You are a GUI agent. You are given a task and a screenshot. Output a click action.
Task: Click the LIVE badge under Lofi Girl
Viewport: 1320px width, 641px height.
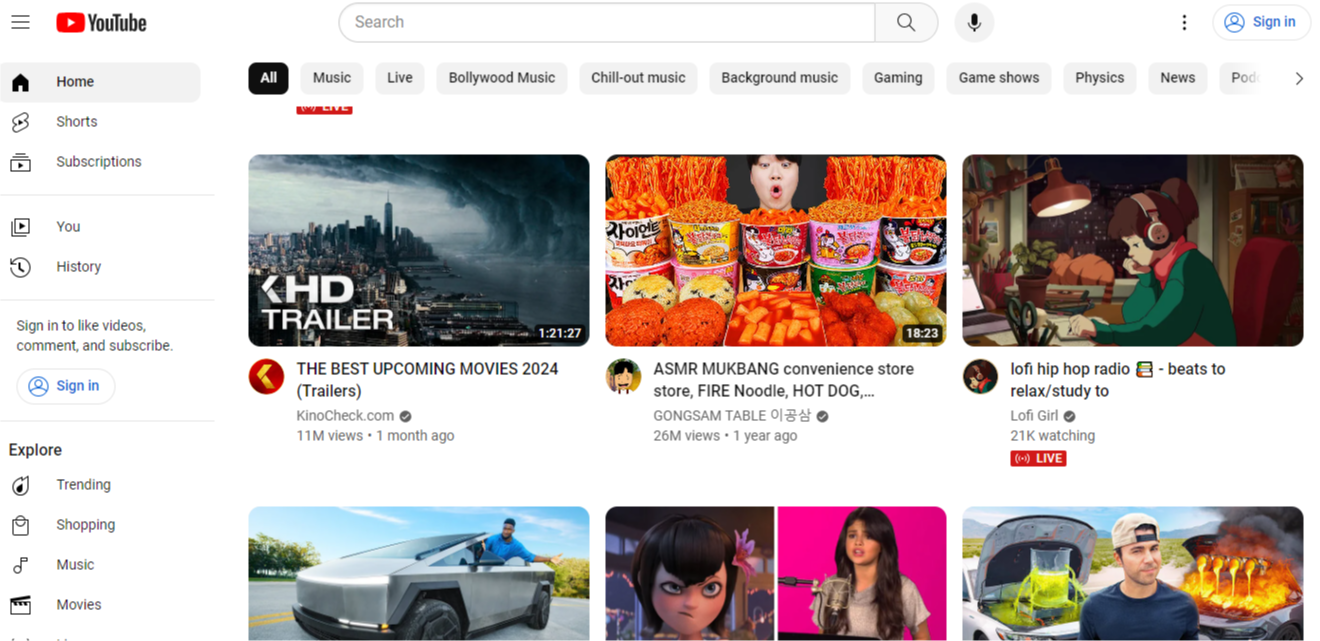point(1038,458)
